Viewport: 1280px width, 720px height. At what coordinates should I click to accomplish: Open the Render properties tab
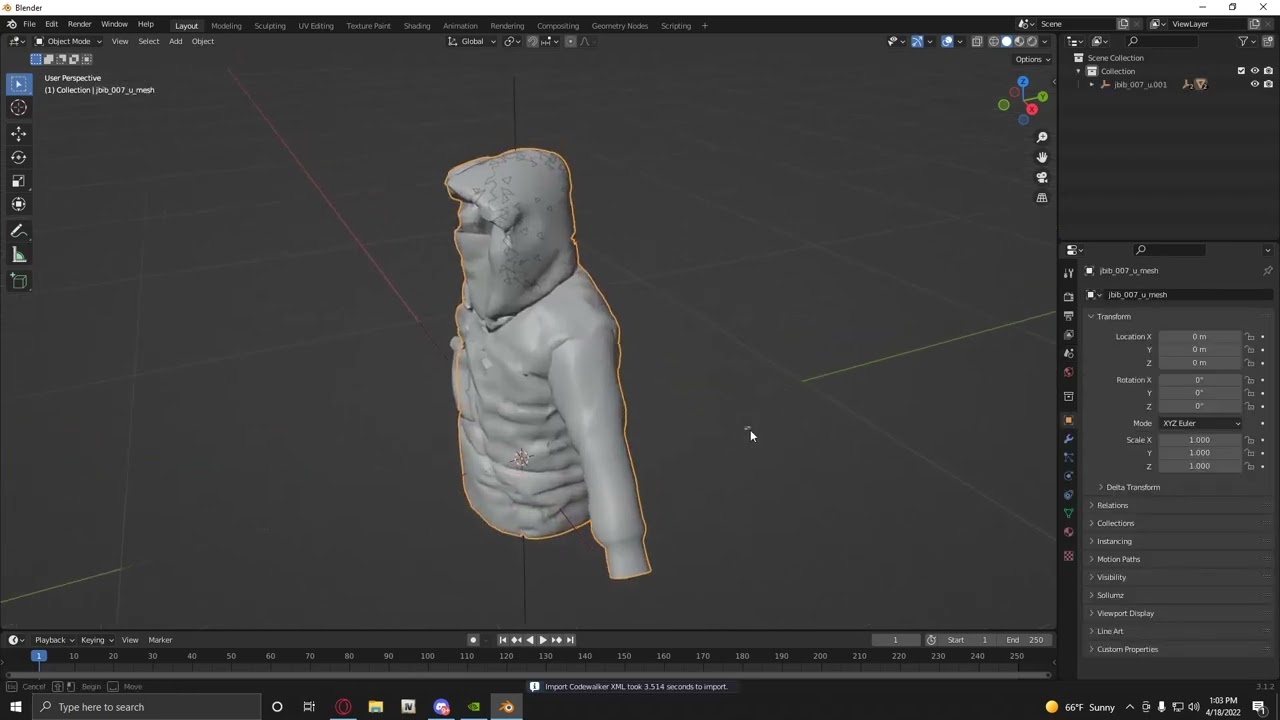pyautogui.click(x=1068, y=297)
